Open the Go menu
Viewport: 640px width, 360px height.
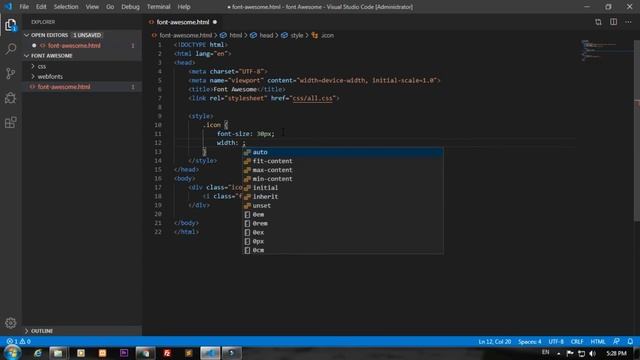pos(110,7)
